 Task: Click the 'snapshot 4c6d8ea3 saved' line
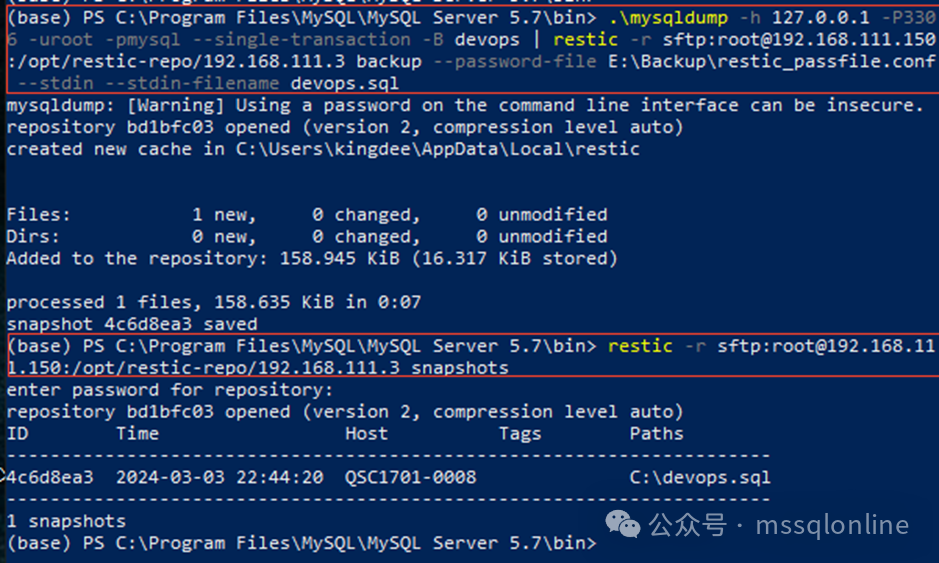pyautogui.click(x=132, y=324)
